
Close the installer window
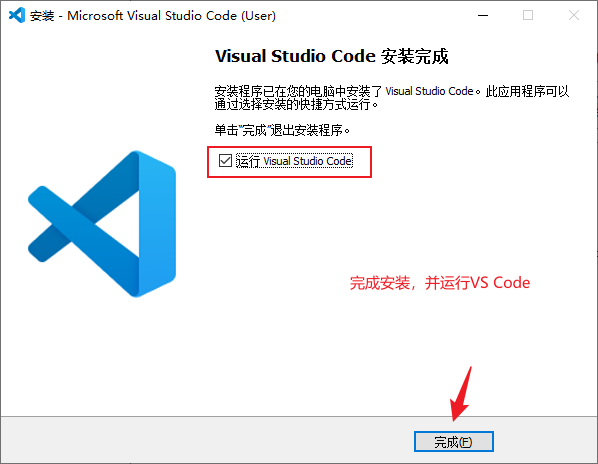click(x=574, y=16)
